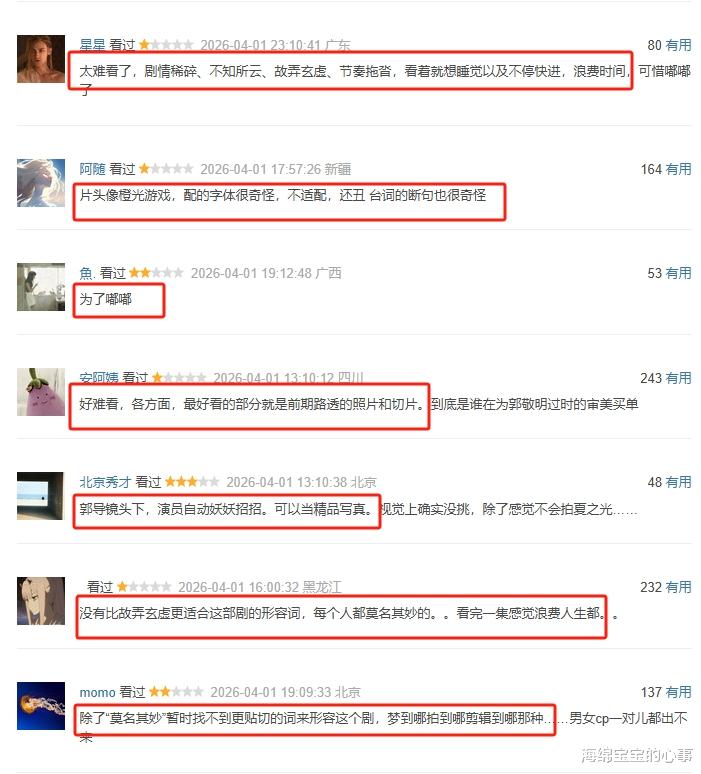Mark the 53-vote review as 有用
Screen dimensions: 701x774
pyautogui.click(x=678, y=273)
